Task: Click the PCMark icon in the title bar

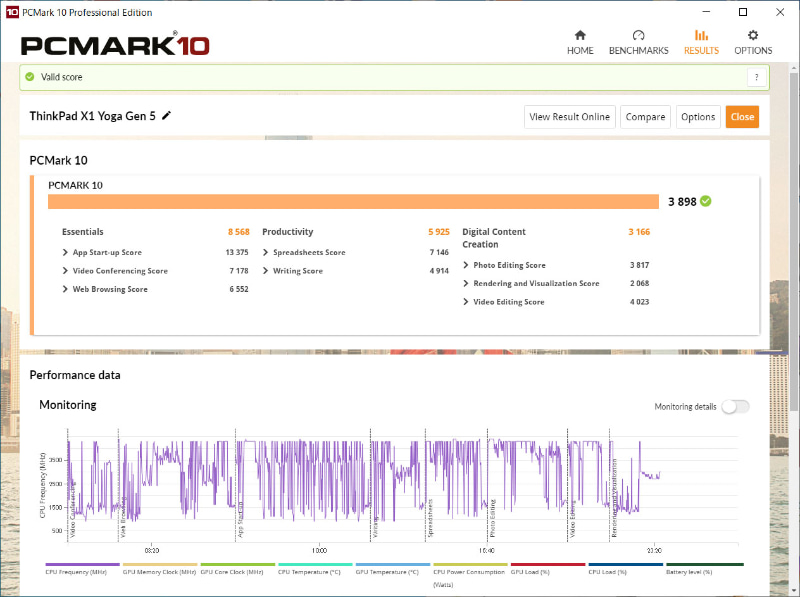Action: click(x=13, y=12)
